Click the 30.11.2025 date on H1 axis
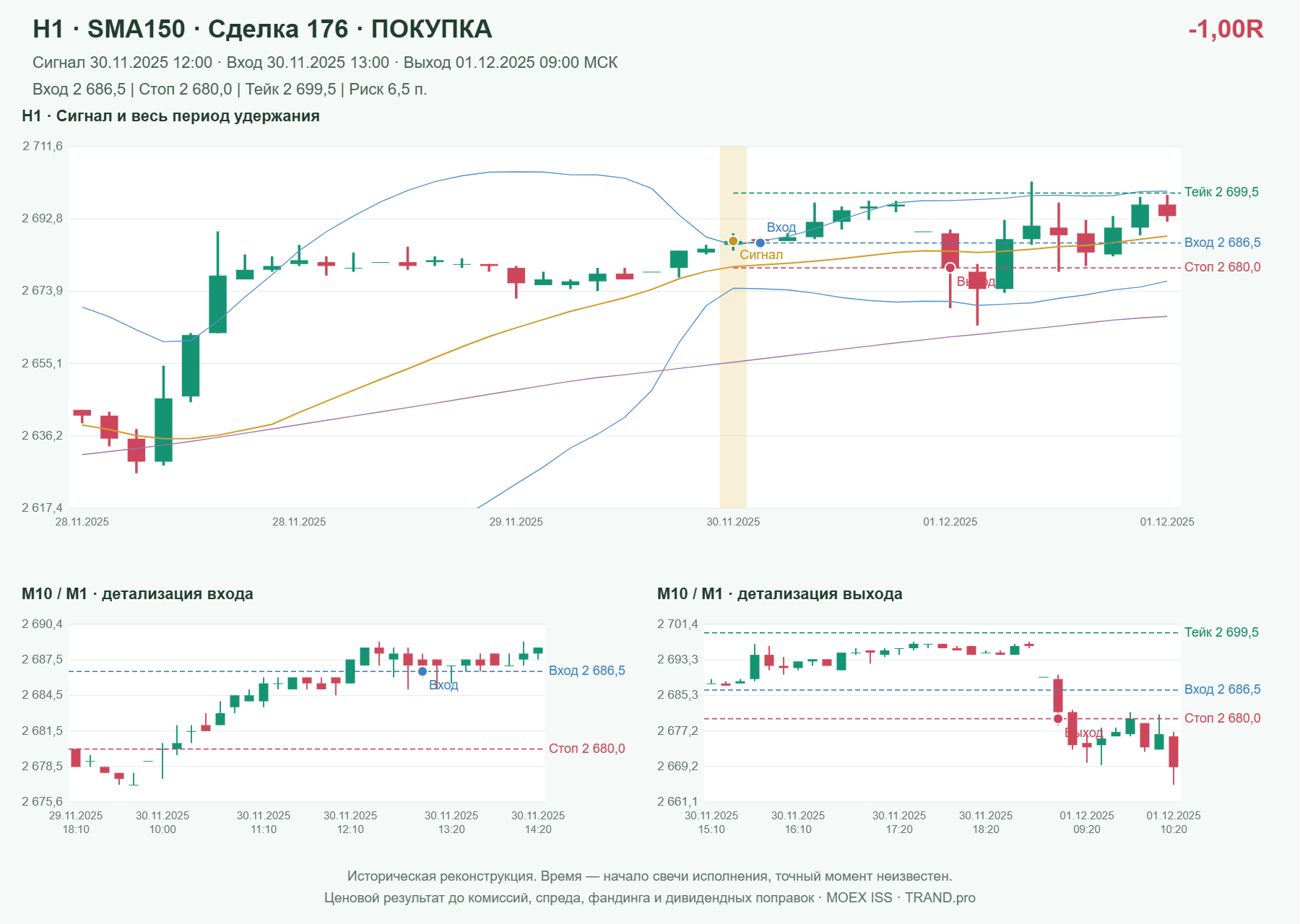The width and height of the screenshot is (1300, 924). click(733, 522)
